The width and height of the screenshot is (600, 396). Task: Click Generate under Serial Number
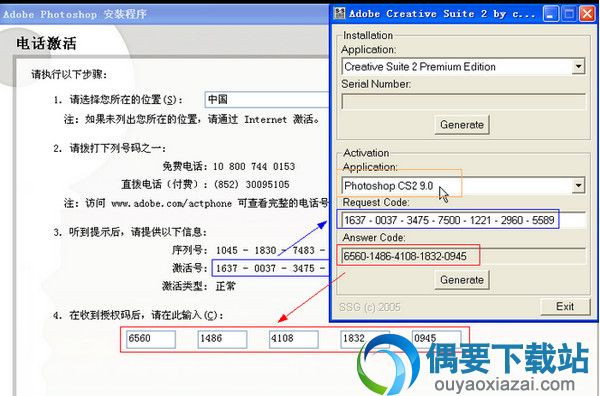(462, 125)
